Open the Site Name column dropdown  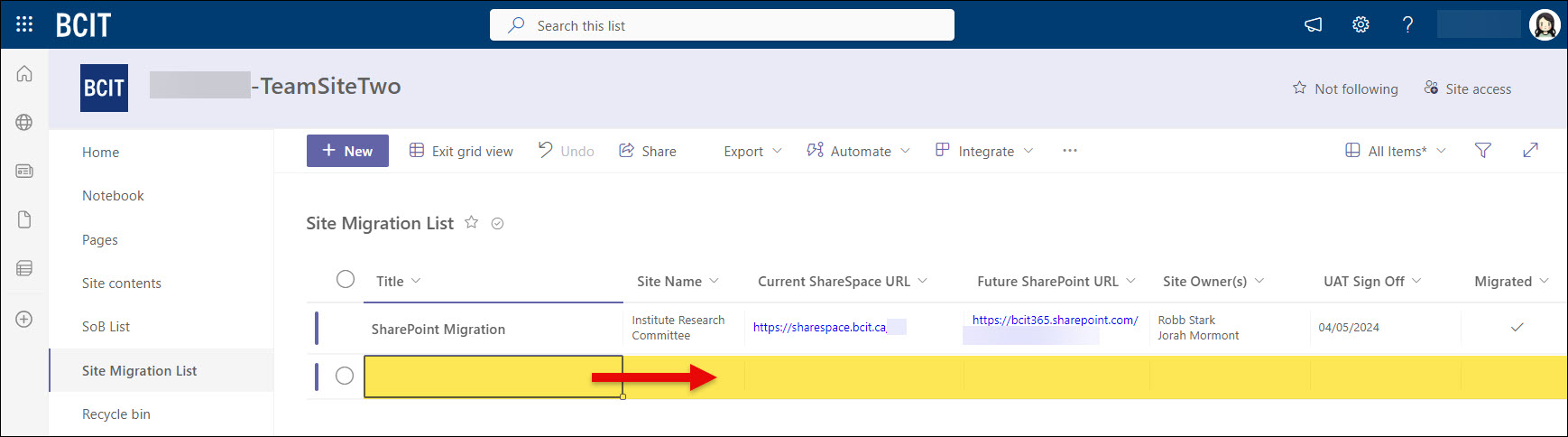pos(678,281)
